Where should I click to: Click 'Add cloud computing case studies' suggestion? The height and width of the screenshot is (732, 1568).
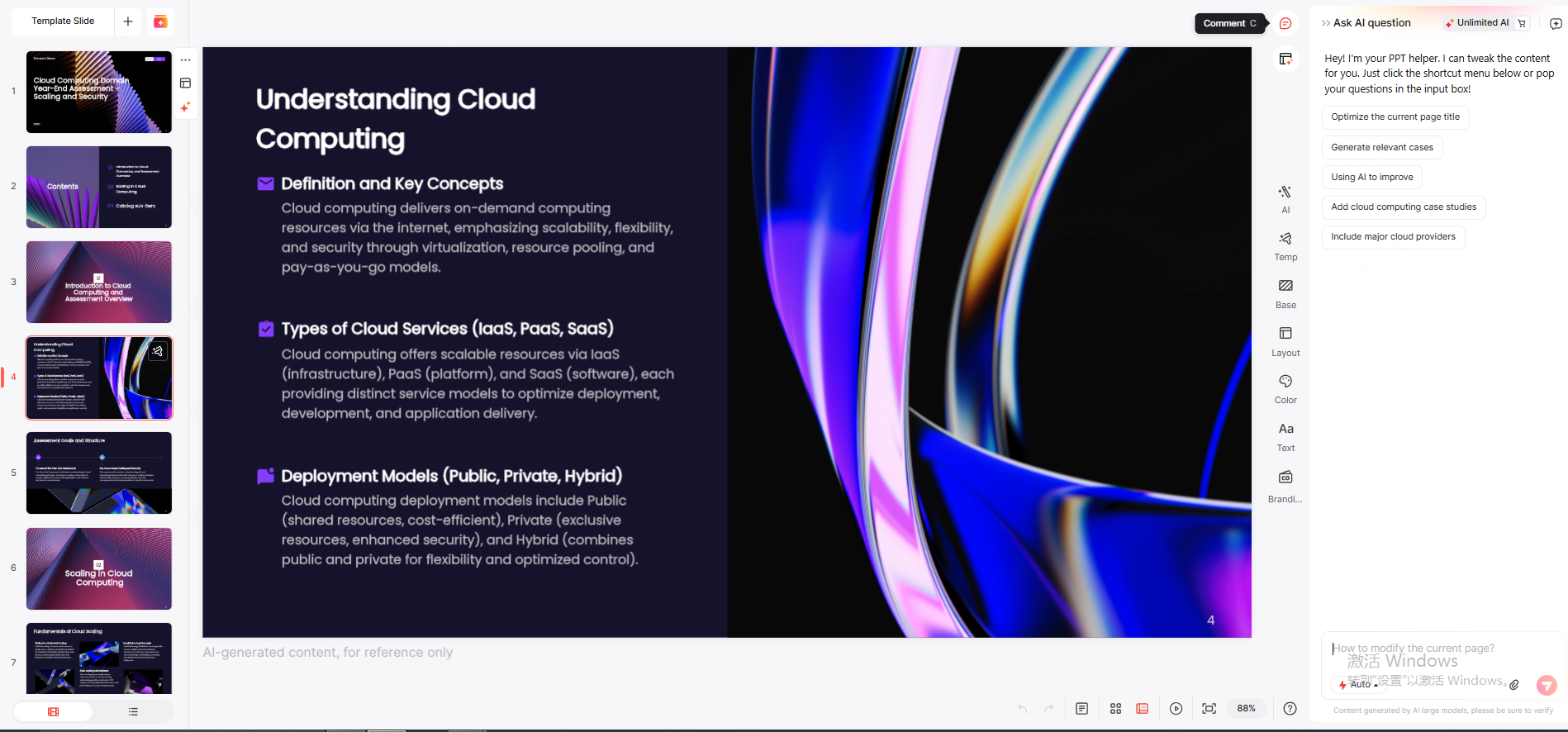click(1404, 207)
